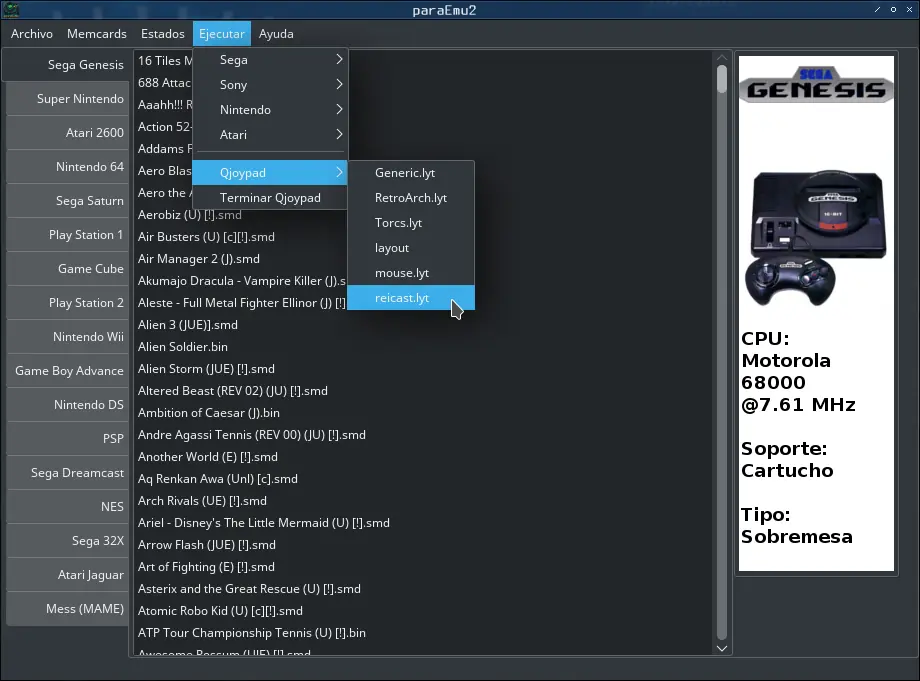The image size is (920, 681).
Task: Open the Archivo menu
Action: [x=32, y=34]
